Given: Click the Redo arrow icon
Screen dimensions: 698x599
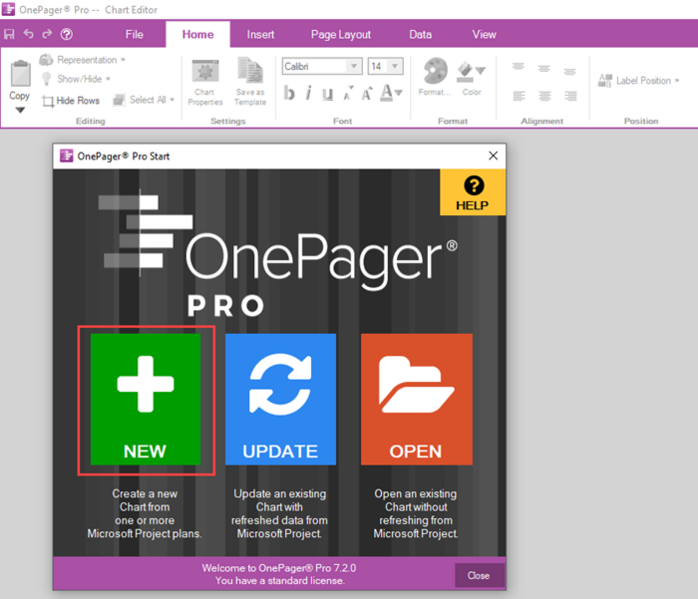Looking at the screenshot, I should 47,34.
